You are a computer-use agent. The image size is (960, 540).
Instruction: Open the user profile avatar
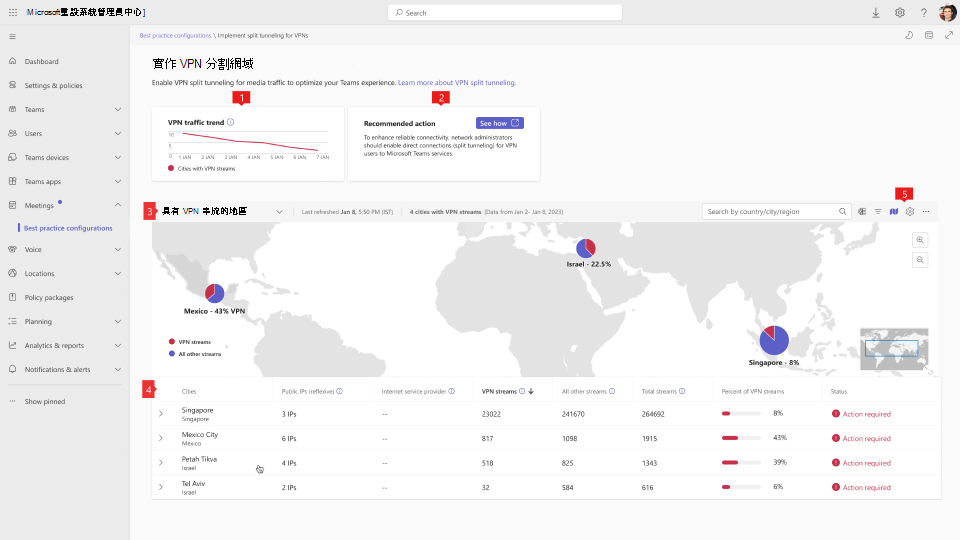[x=947, y=12]
